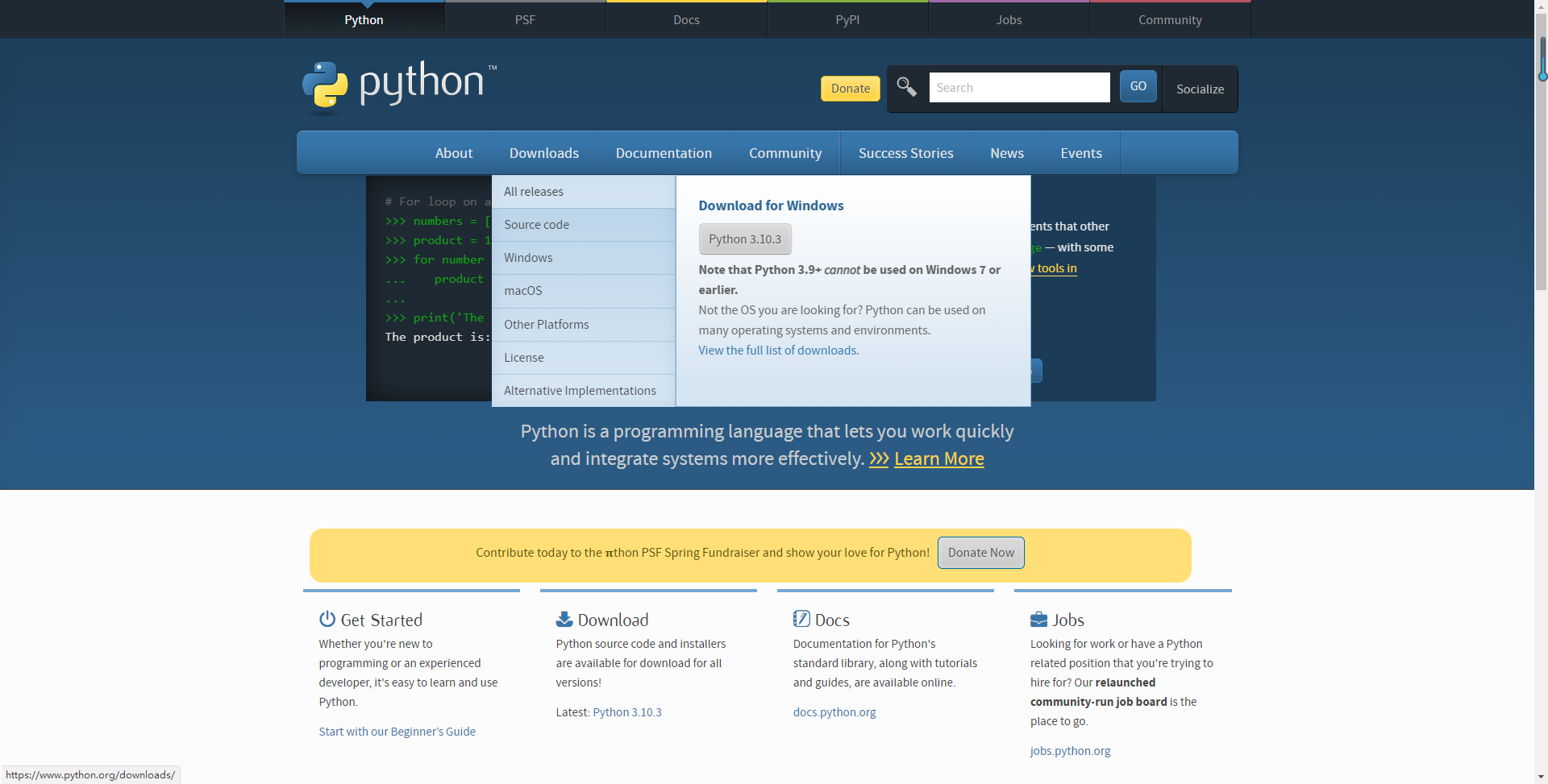The width and height of the screenshot is (1548, 784).
Task: Open the PSF top tab
Action: point(525,19)
